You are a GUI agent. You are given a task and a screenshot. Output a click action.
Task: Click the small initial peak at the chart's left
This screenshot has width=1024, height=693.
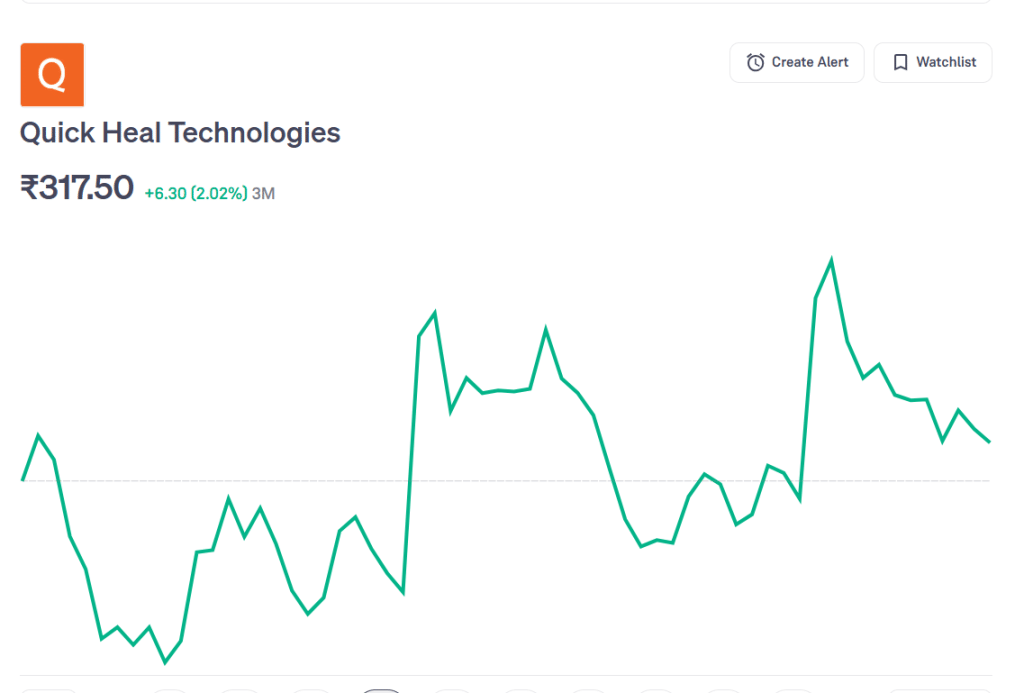38,436
